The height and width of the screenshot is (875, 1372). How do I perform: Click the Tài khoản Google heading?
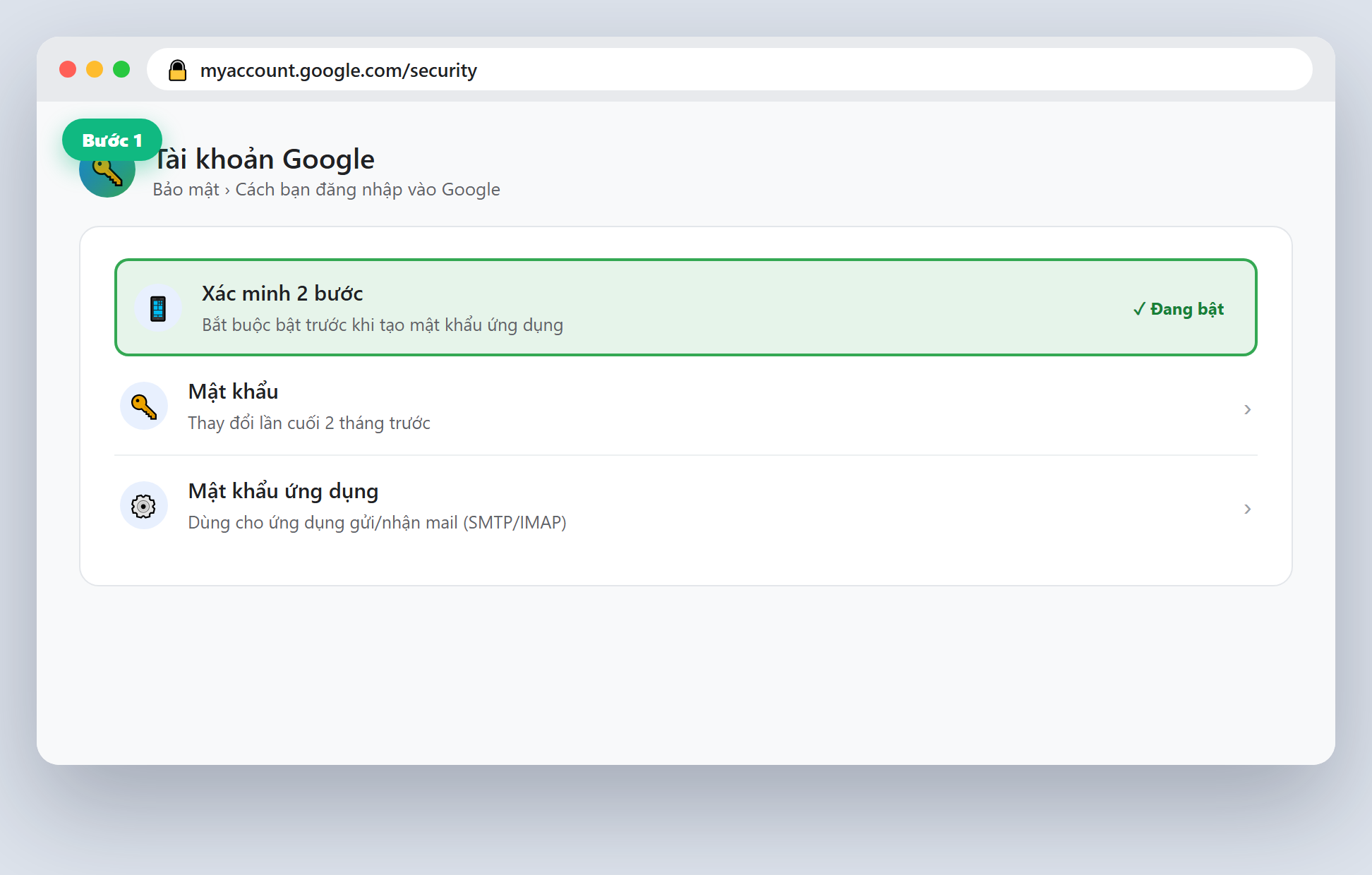pos(265,159)
